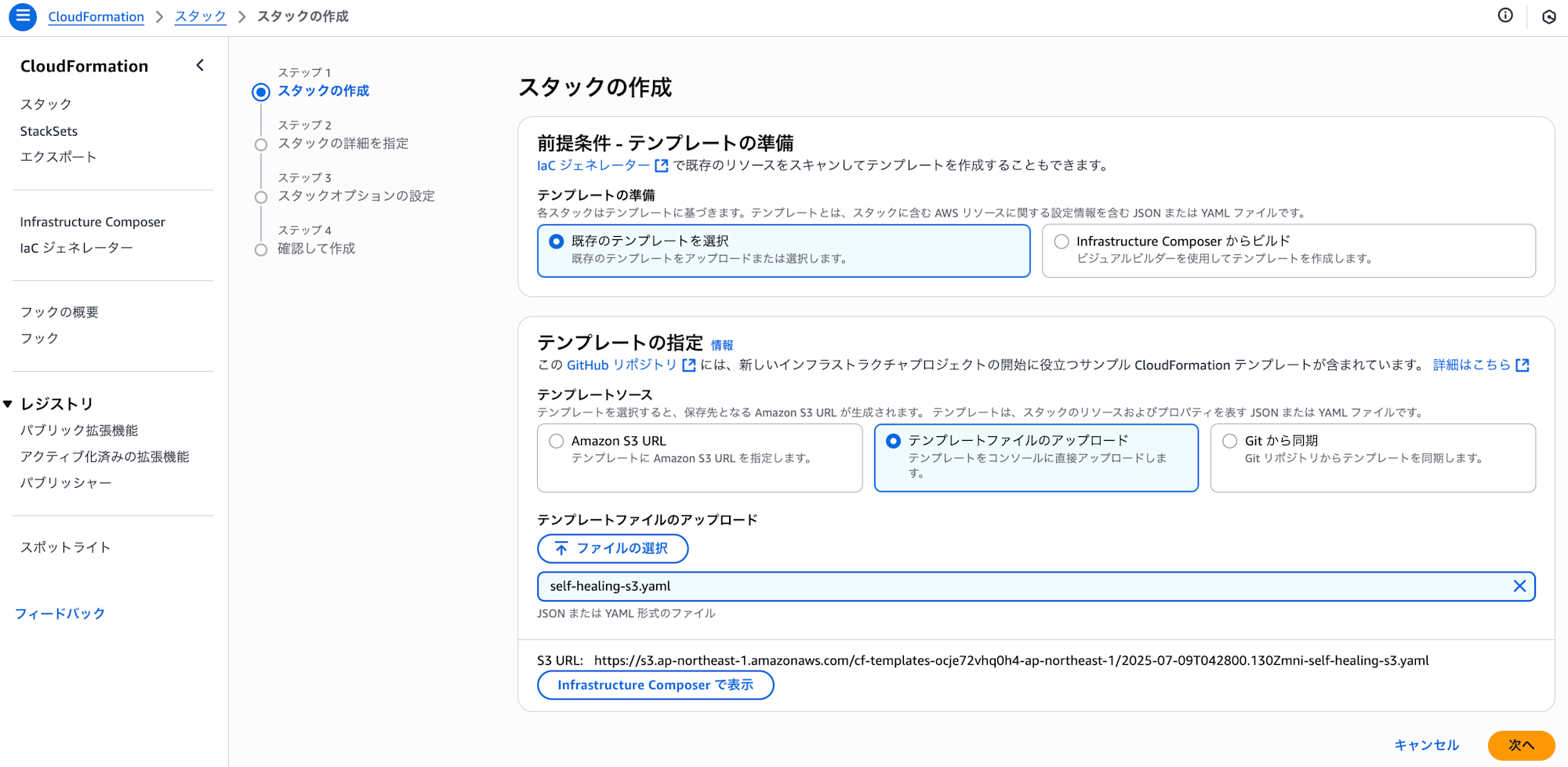Select step 1 スタックの作成 in the wizard

[x=323, y=91]
